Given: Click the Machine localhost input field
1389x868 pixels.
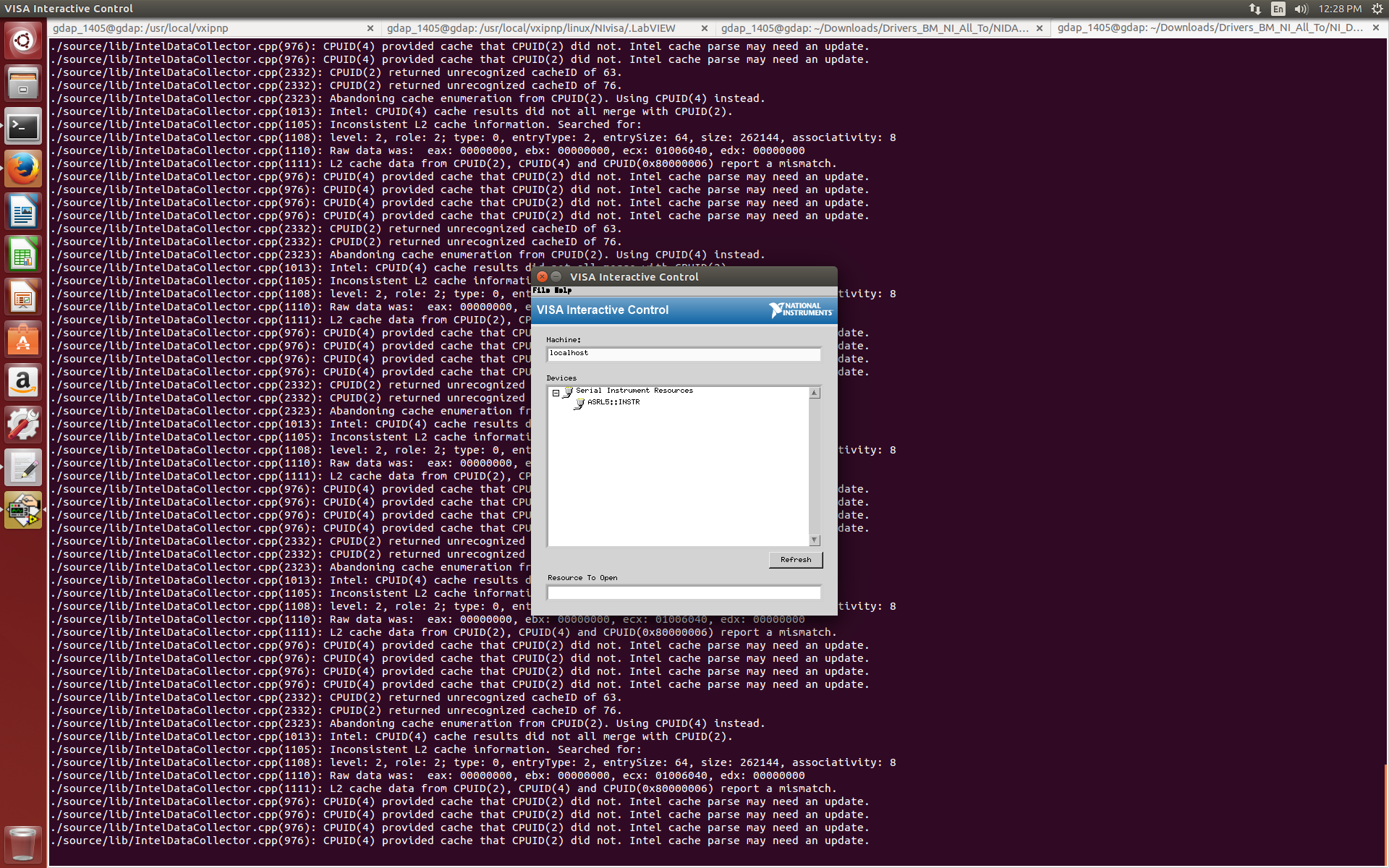Looking at the screenshot, I should pyautogui.click(x=684, y=354).
